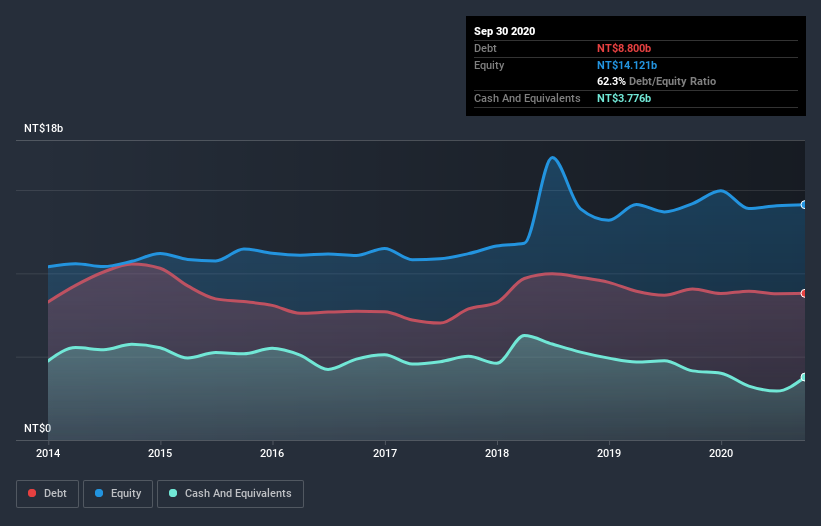
Task: Click the blue Equity endpoint marker
Action: (x=804, y=205)
